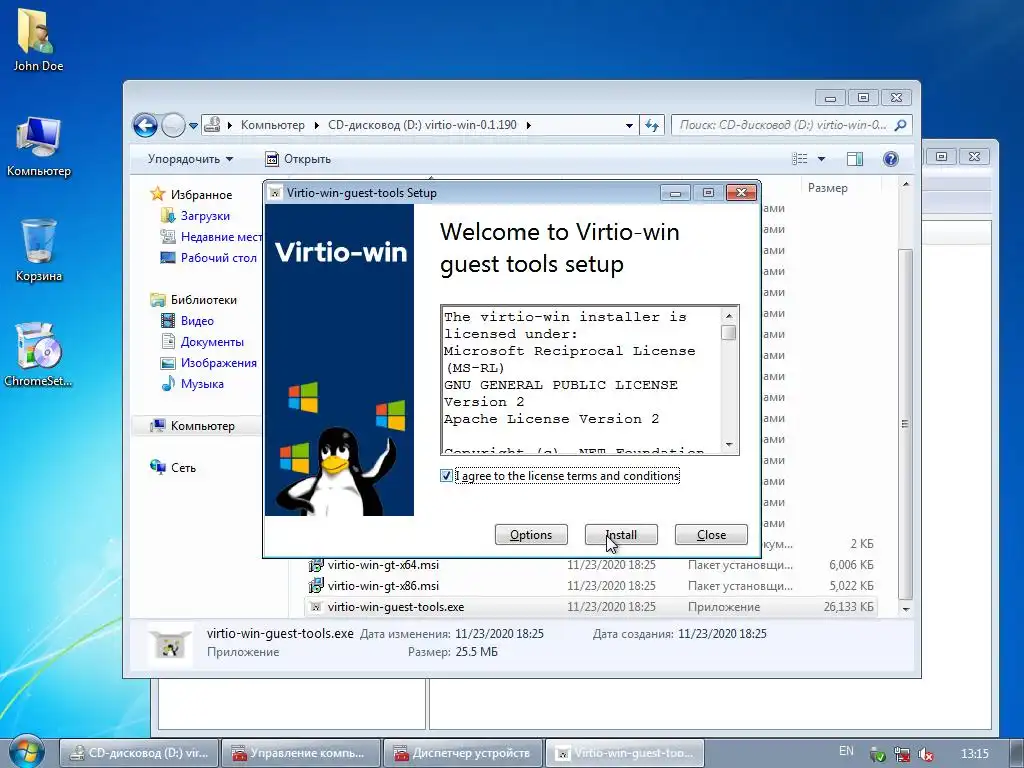Open the Упорядочить dropdown menu

[190, 159]
